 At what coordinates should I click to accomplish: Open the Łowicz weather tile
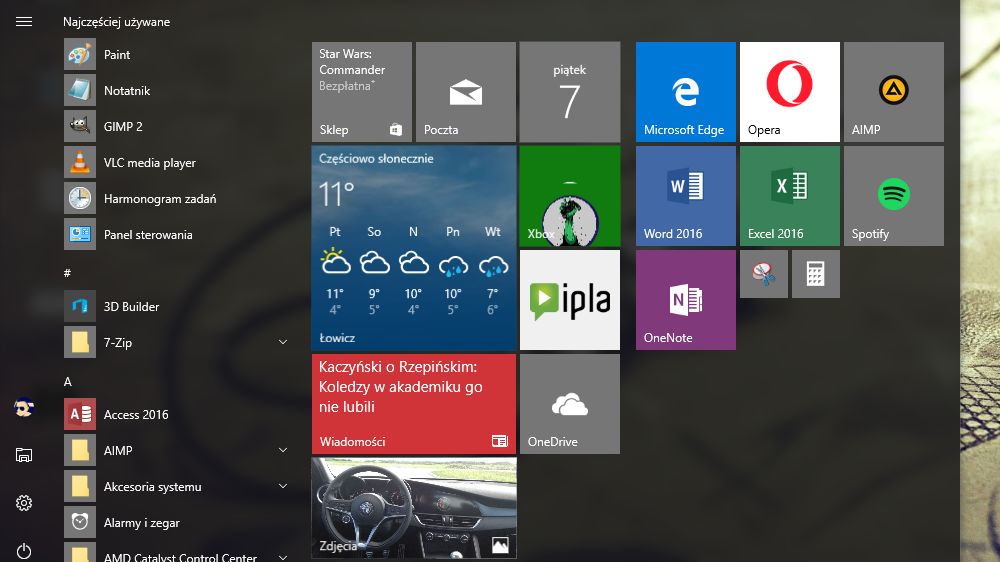[414, 248]
